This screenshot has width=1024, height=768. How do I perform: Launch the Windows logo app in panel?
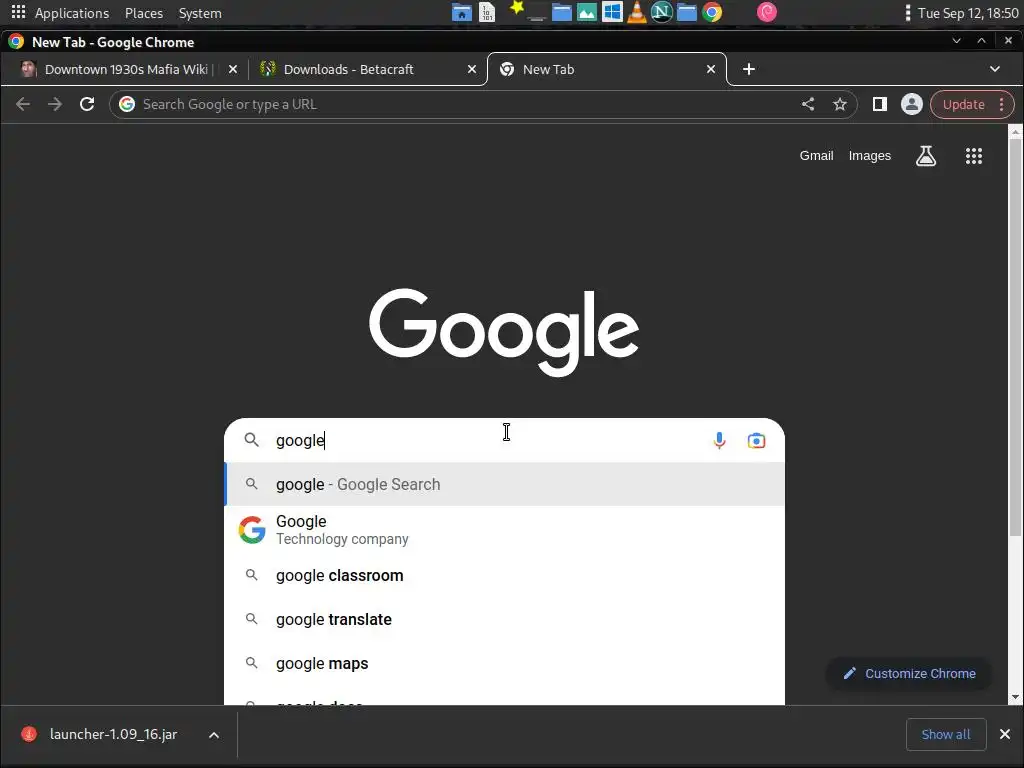pyautogui.click(x=612, y=12)
